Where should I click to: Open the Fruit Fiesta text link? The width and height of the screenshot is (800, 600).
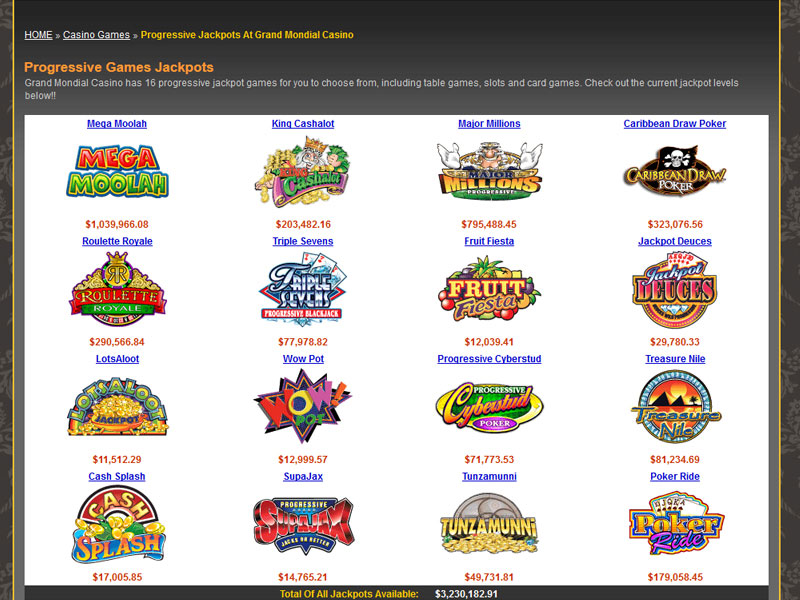(x=489, y=241)
